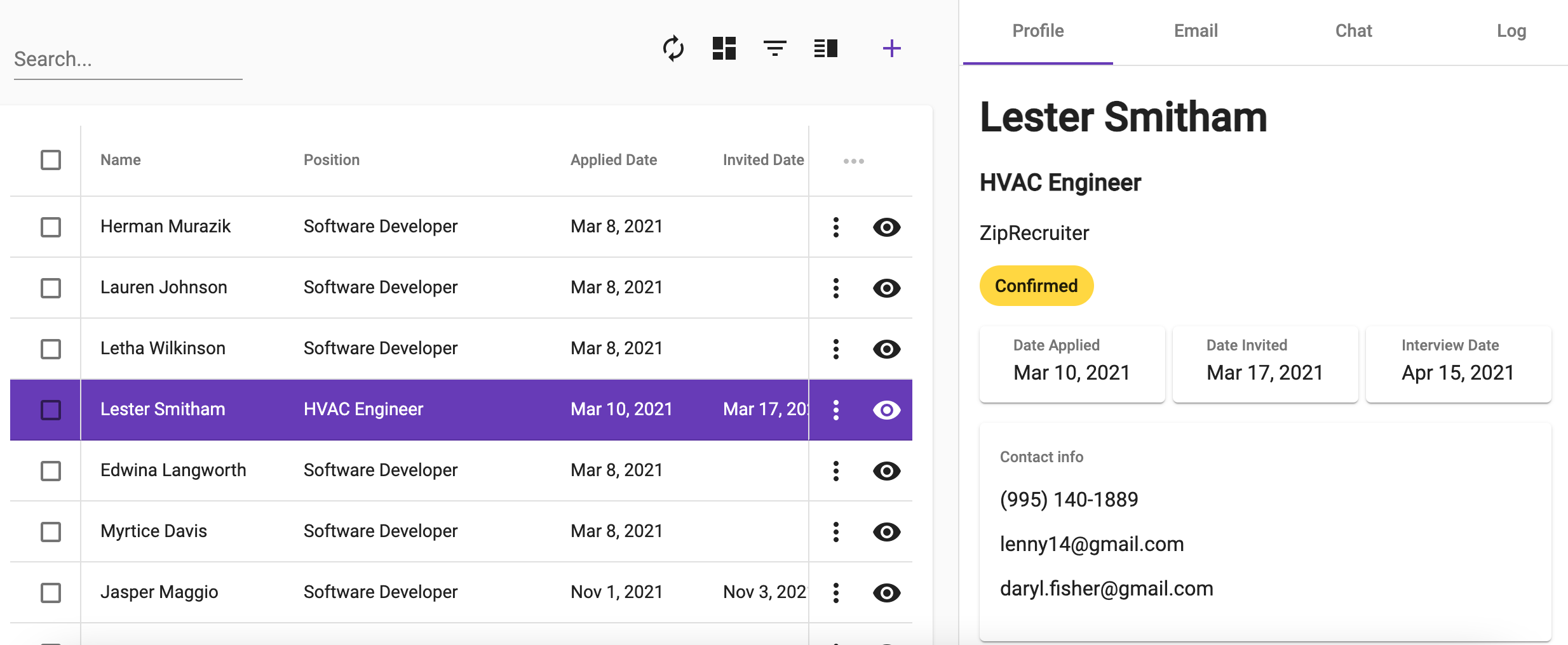Toggle the split panel view icon
The height and width of the screenshot is (645, 1568).
coord(825,48)
